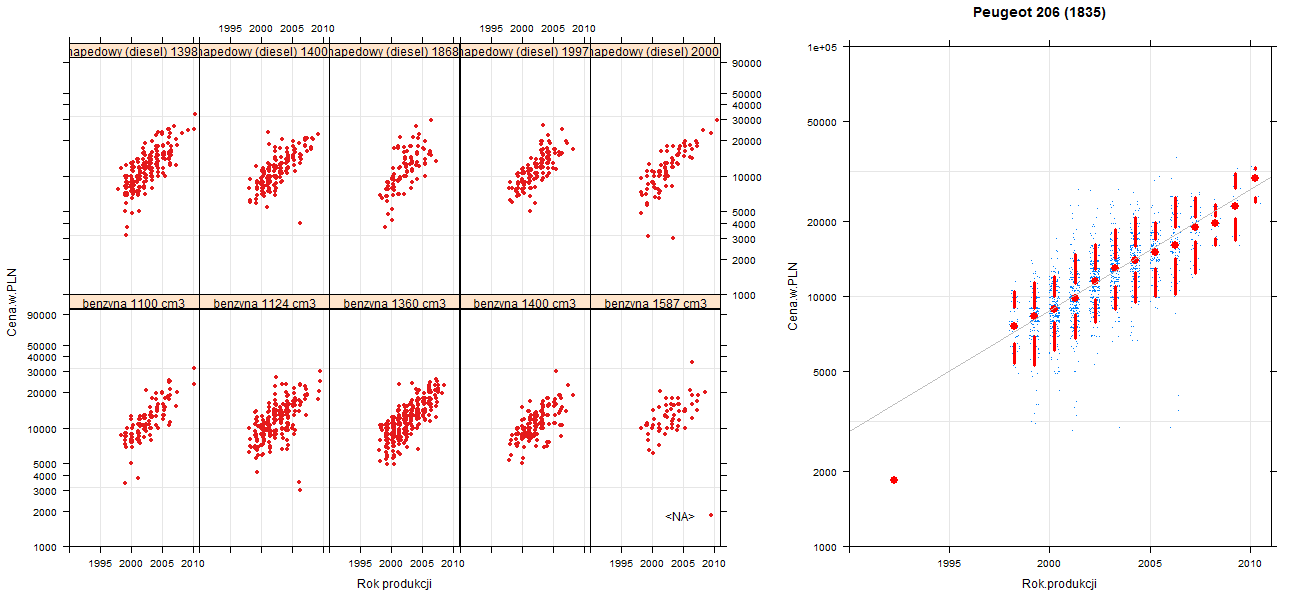The width and height of the screenshot is (1300, 600).
Task: Click the "2010" x-axis tick in the Peugeot 206 chart
Action: [1250, 564]
